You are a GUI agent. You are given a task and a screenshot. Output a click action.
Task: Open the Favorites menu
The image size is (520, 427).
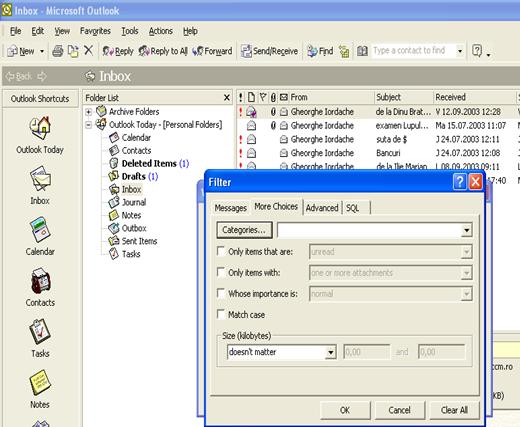tap(95, 31)
